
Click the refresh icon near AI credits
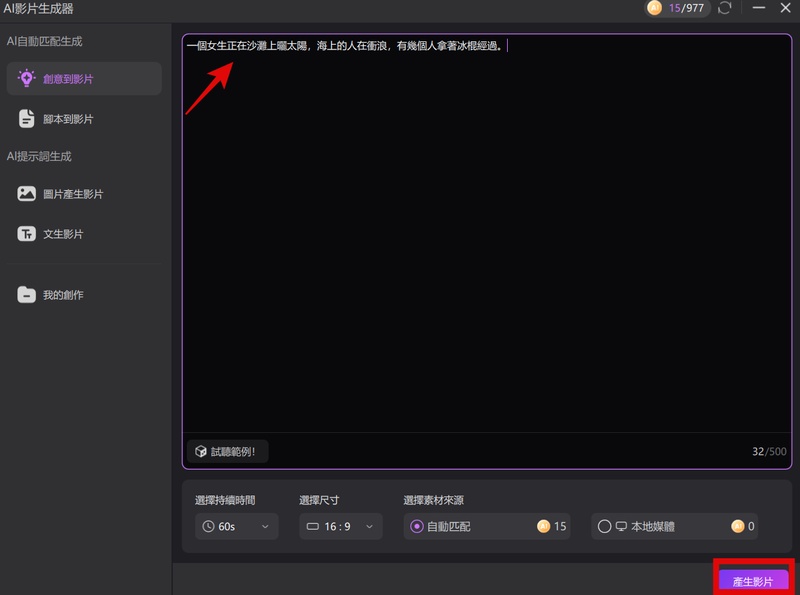click(x=723, y=10)
